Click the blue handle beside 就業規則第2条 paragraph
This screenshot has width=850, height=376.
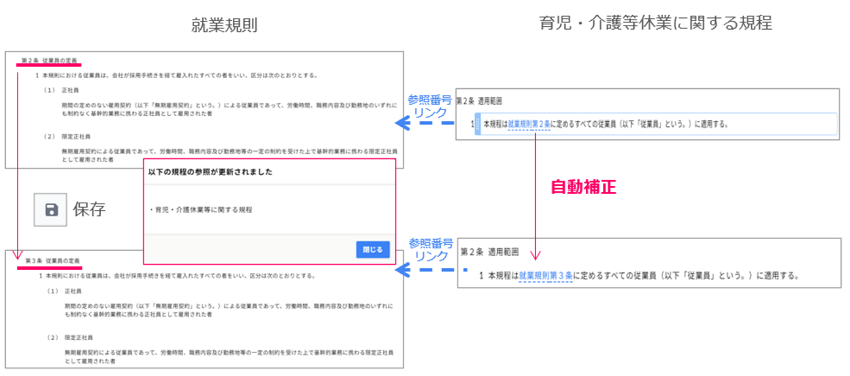pos(478,124)
